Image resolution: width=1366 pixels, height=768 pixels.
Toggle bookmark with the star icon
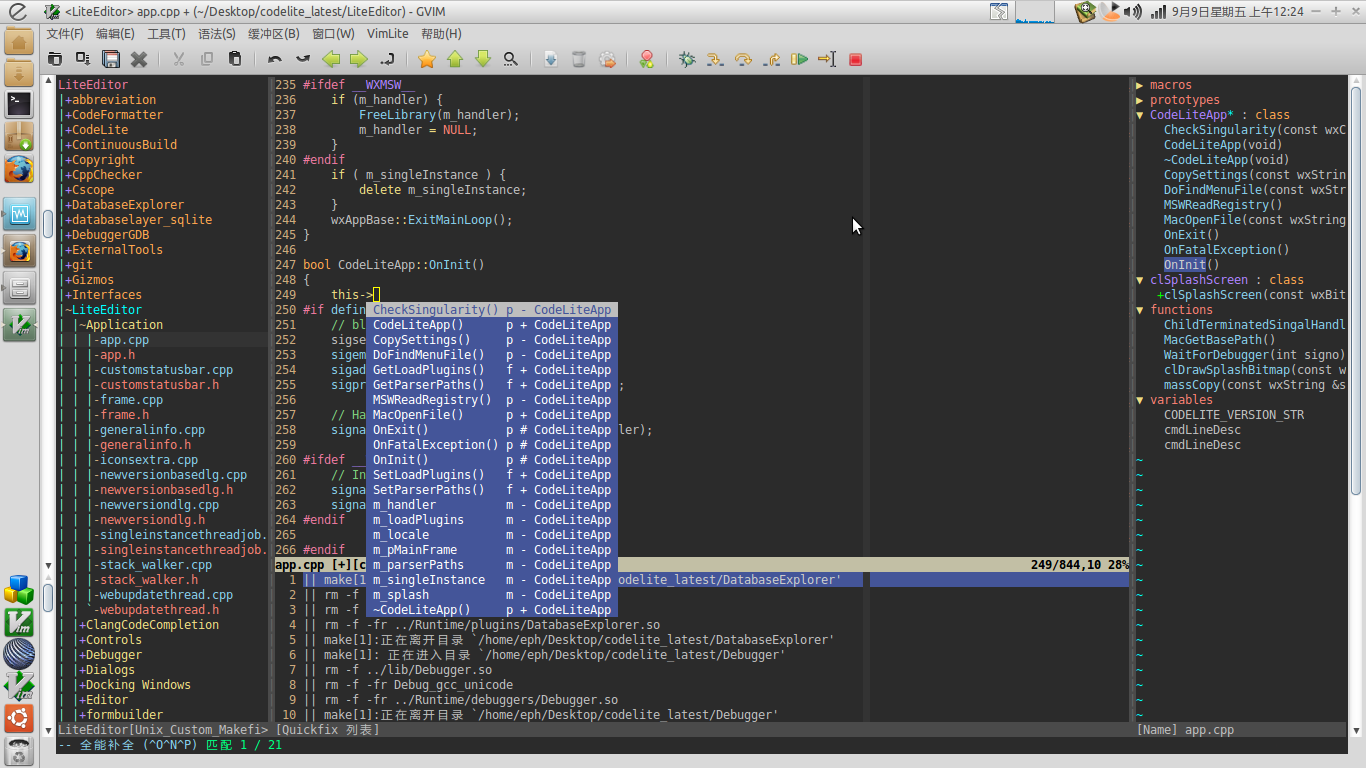[x=427, y=59]
